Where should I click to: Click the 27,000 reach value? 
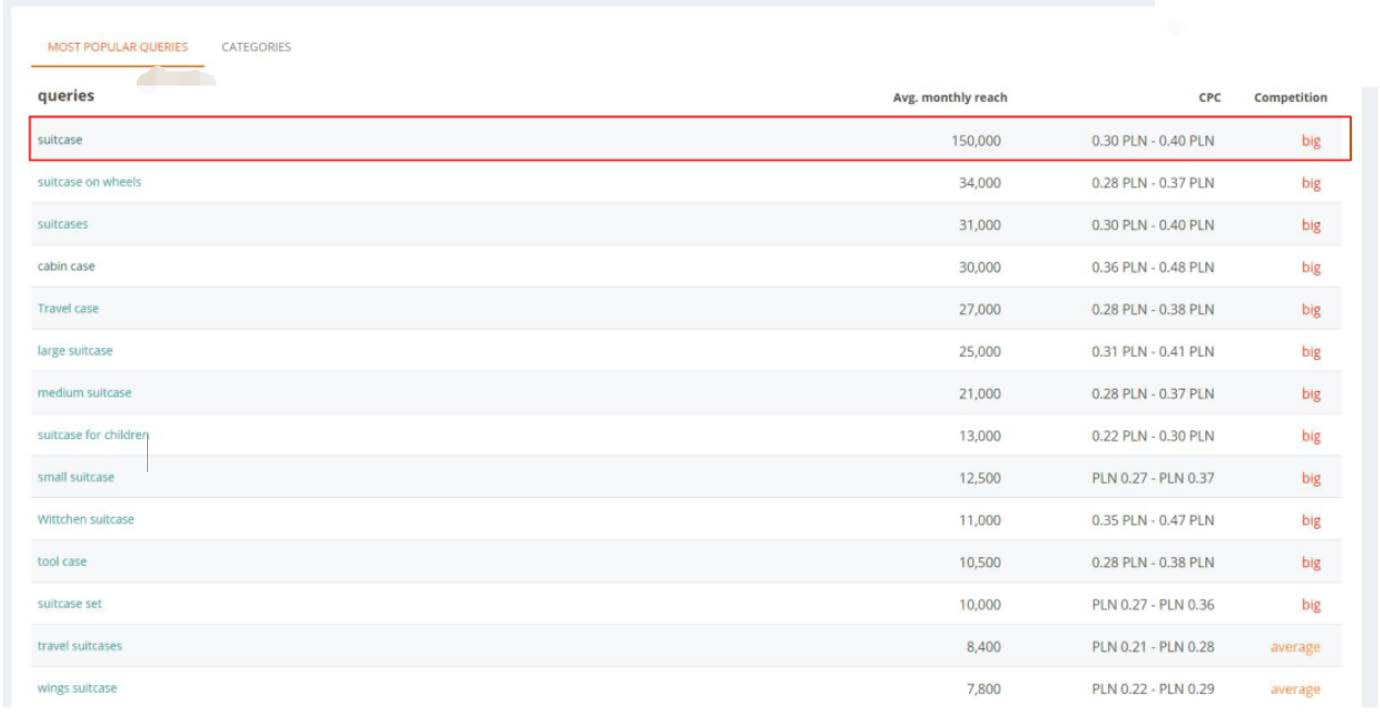click(x=980, y=309)
